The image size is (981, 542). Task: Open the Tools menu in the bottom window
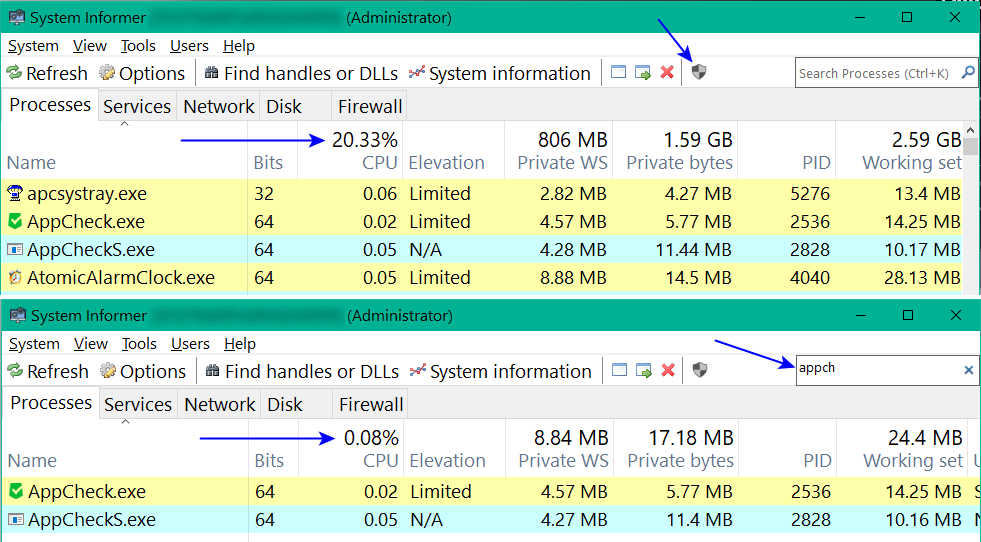tap(139, 344)
